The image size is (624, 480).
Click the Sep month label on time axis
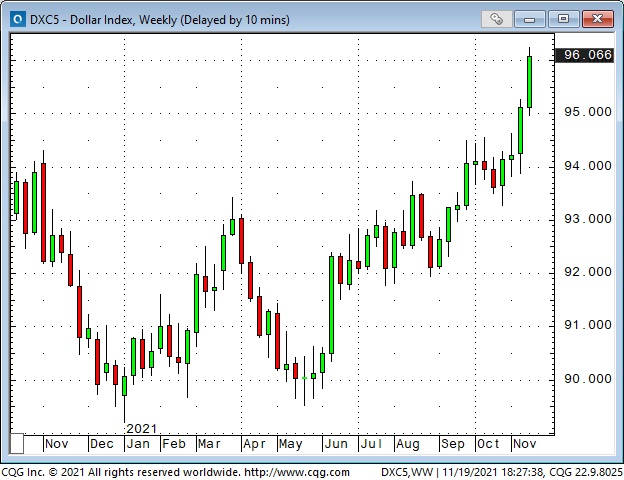pos(453,444)
